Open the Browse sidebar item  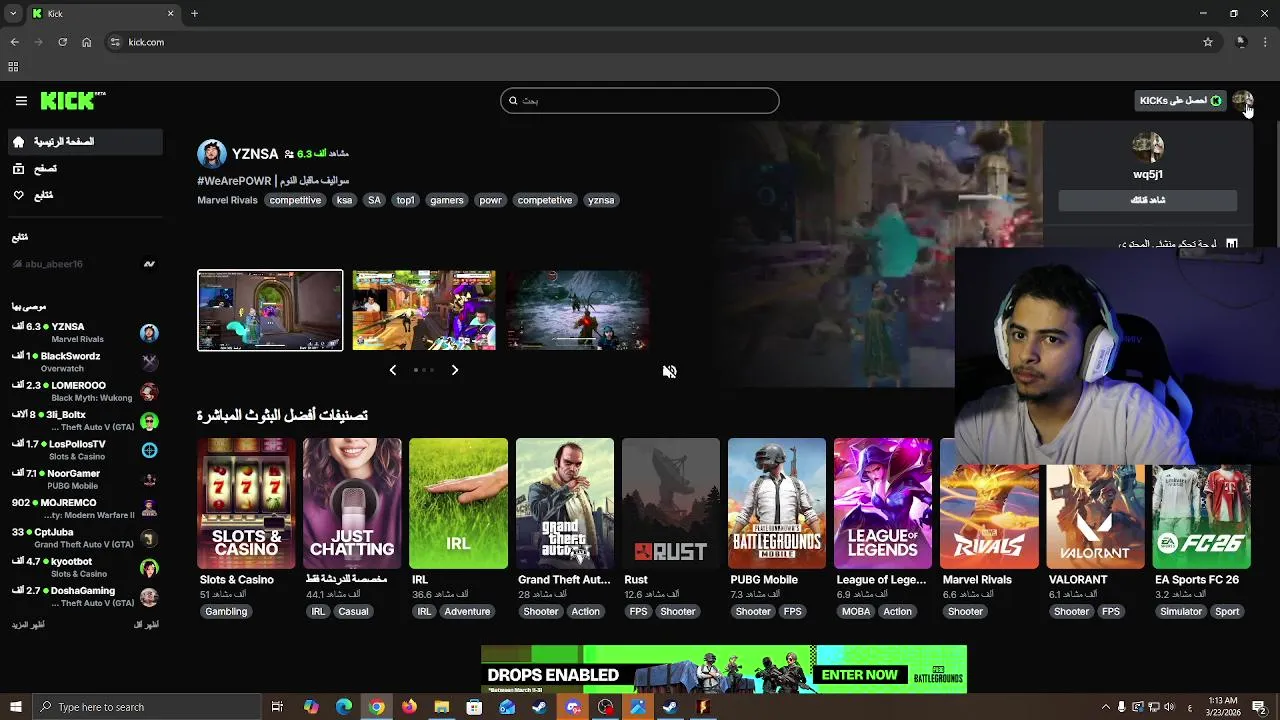click(85, 169)
